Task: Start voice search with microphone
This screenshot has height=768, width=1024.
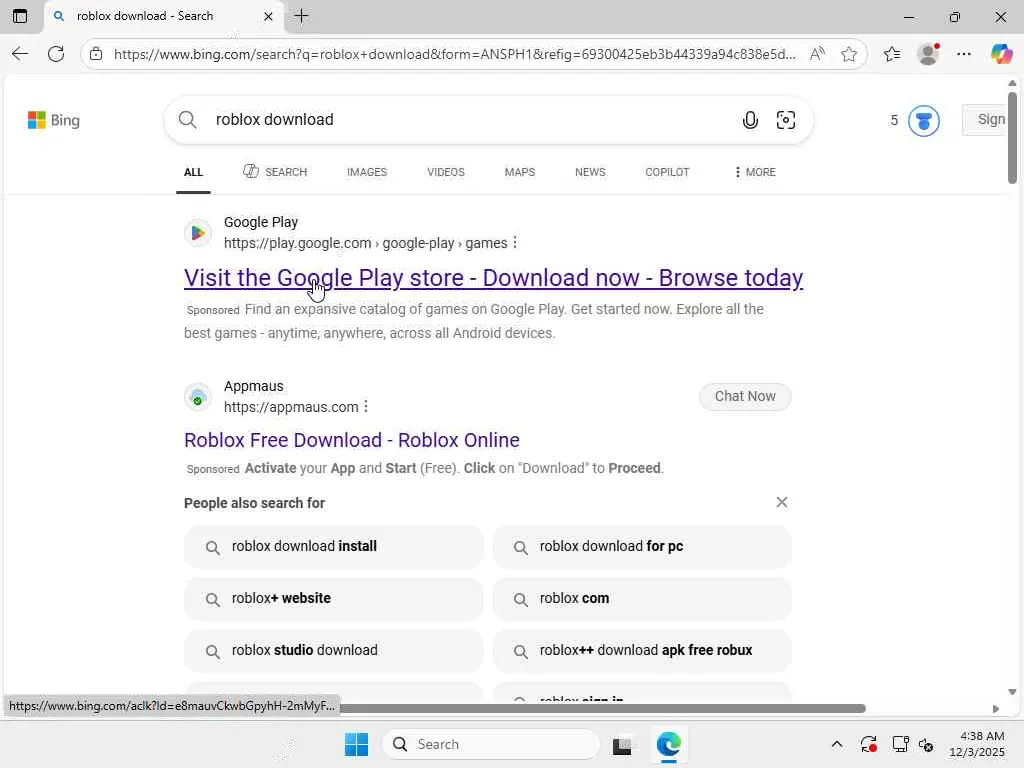Action: click(750, 120)
